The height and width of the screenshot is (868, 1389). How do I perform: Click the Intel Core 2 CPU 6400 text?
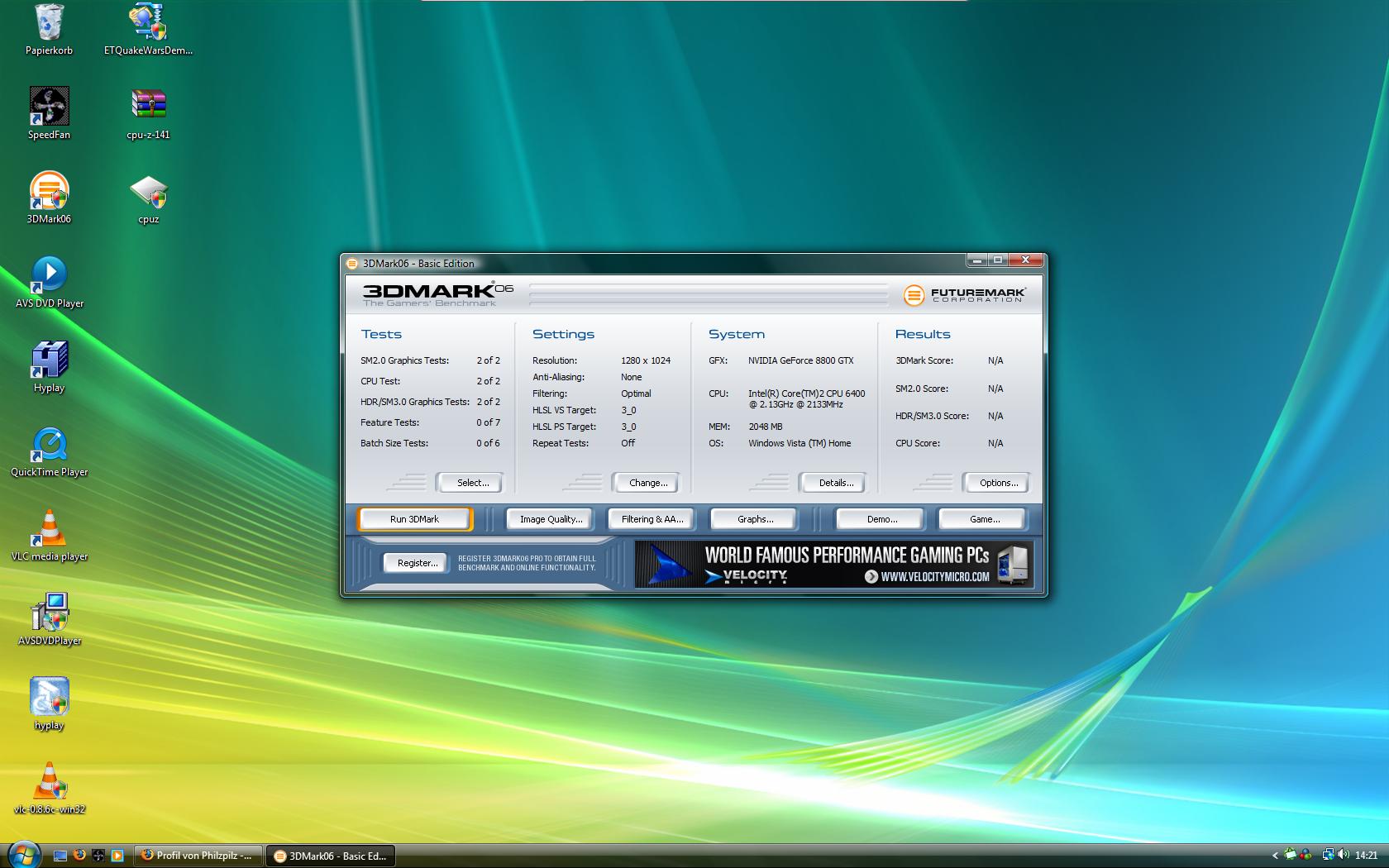tap(806, 398)
